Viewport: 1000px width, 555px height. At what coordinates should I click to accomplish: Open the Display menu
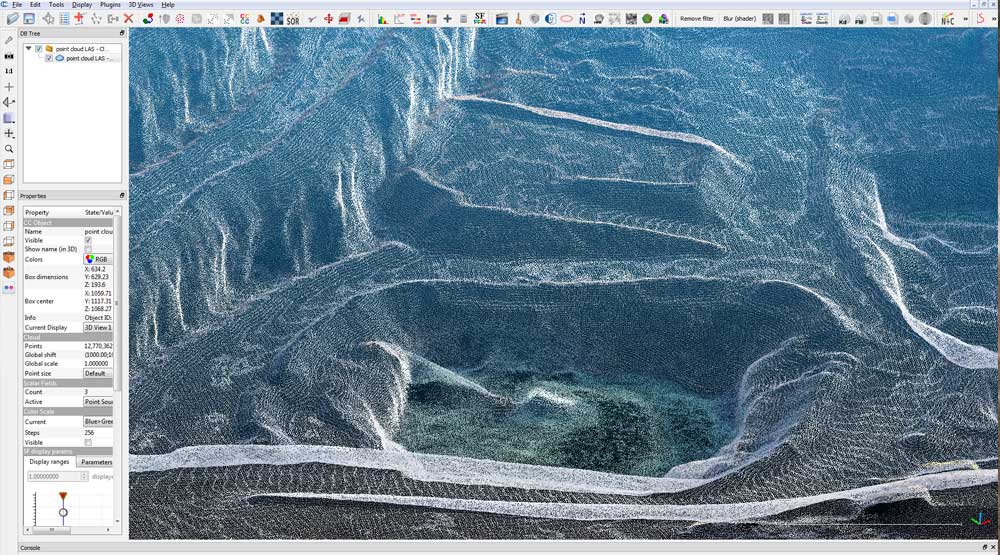tap(82, 4)
